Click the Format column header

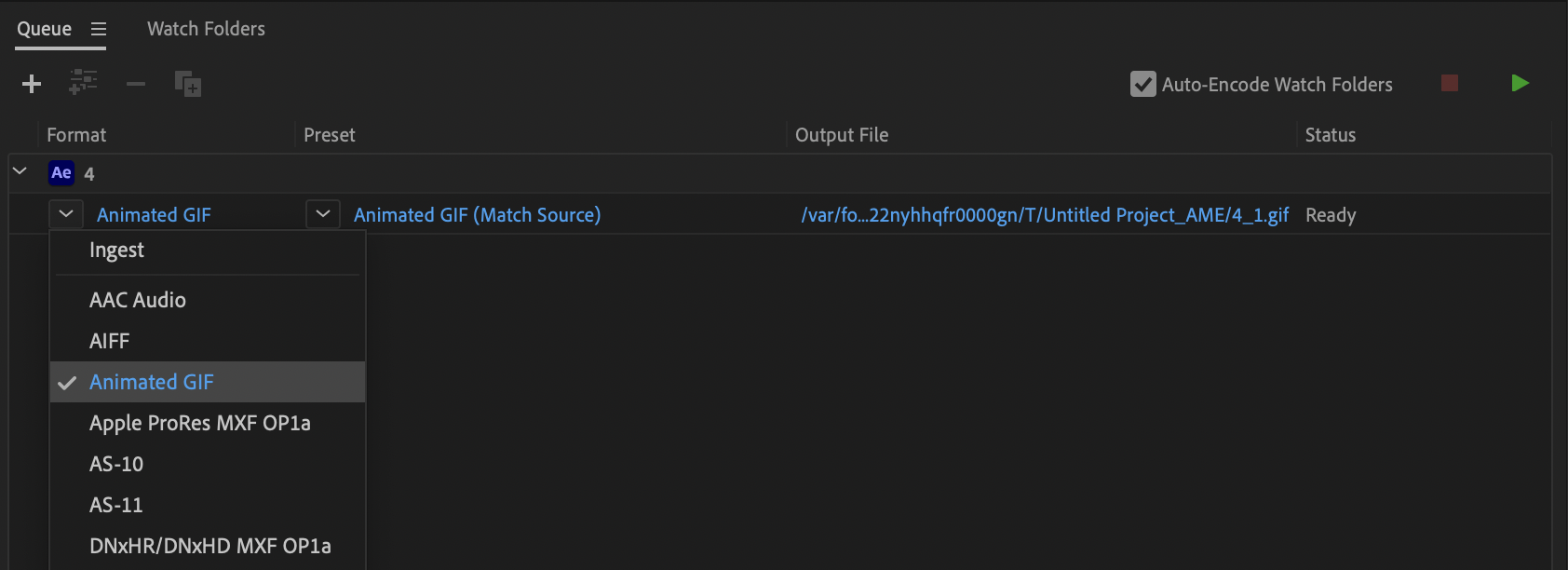coord(76,135)
